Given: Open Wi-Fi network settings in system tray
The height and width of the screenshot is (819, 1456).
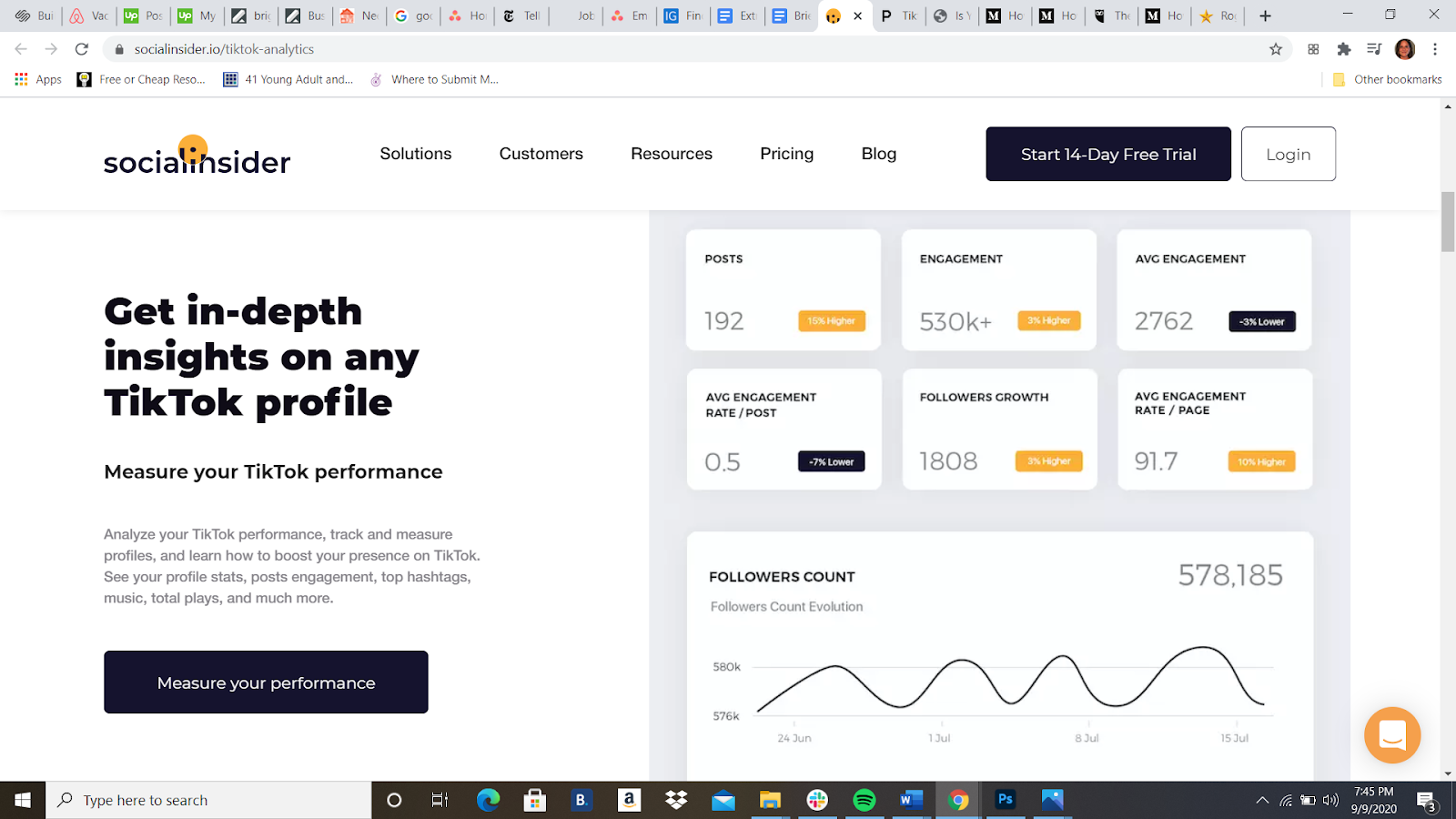Looking at the screenshot, I should point(1286,800).
